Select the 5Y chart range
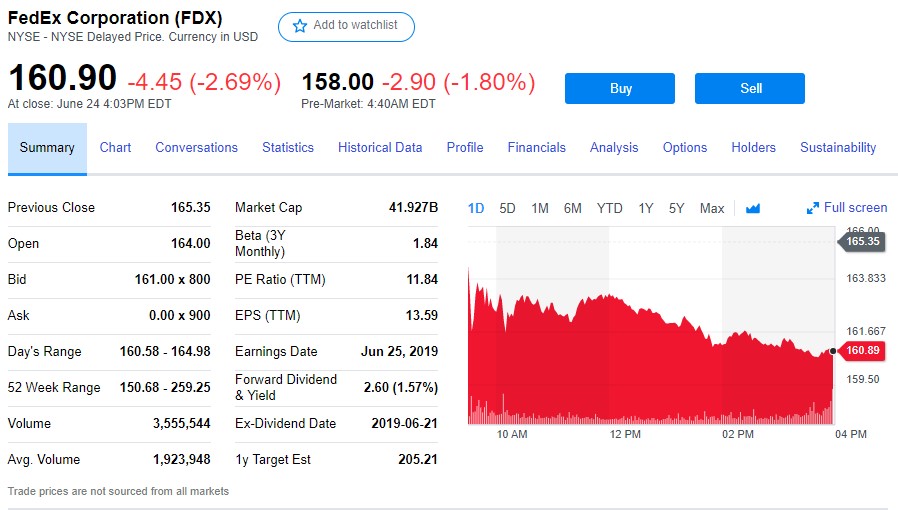The width and height of the screenshot is (898, 510). click(x=676, y=208)
